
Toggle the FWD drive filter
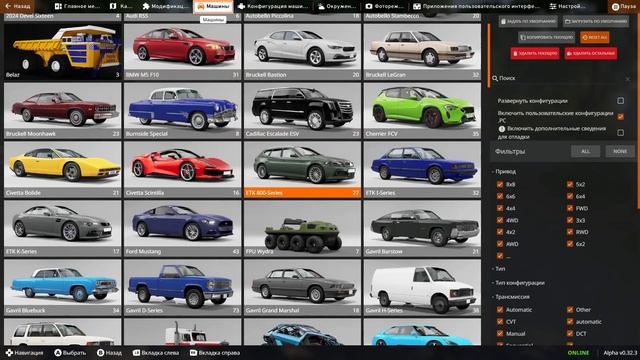[x=570, y=208]
